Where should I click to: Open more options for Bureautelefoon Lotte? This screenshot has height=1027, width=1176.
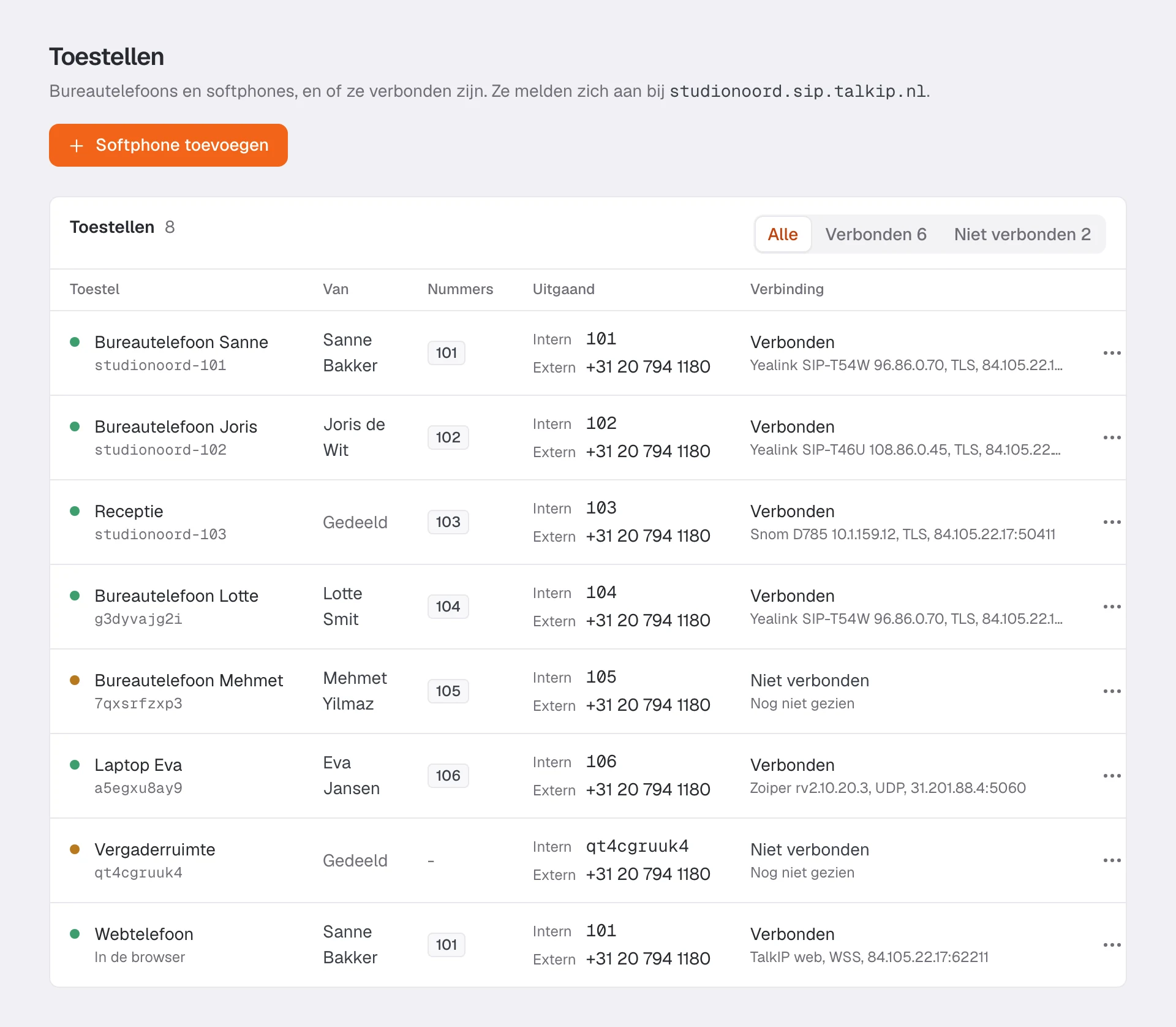(1112, 607)
